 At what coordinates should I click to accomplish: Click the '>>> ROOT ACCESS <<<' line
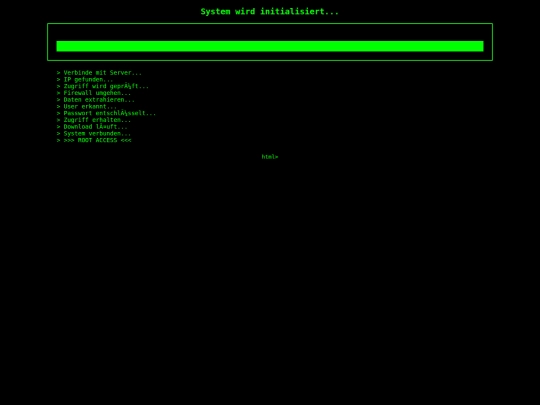(x=94, y=140)
